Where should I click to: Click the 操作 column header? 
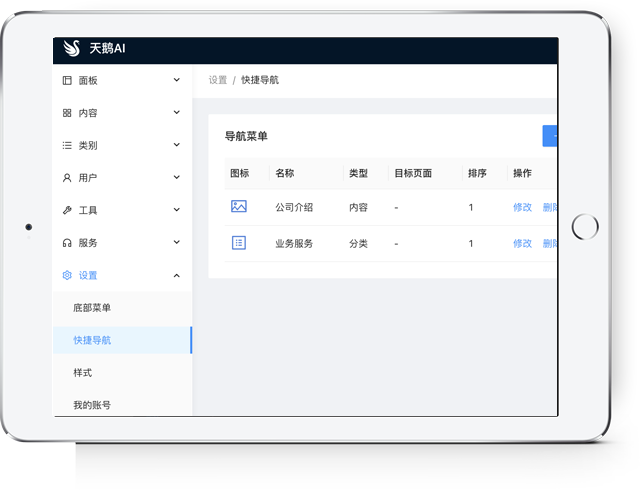[x=522, y=173]
